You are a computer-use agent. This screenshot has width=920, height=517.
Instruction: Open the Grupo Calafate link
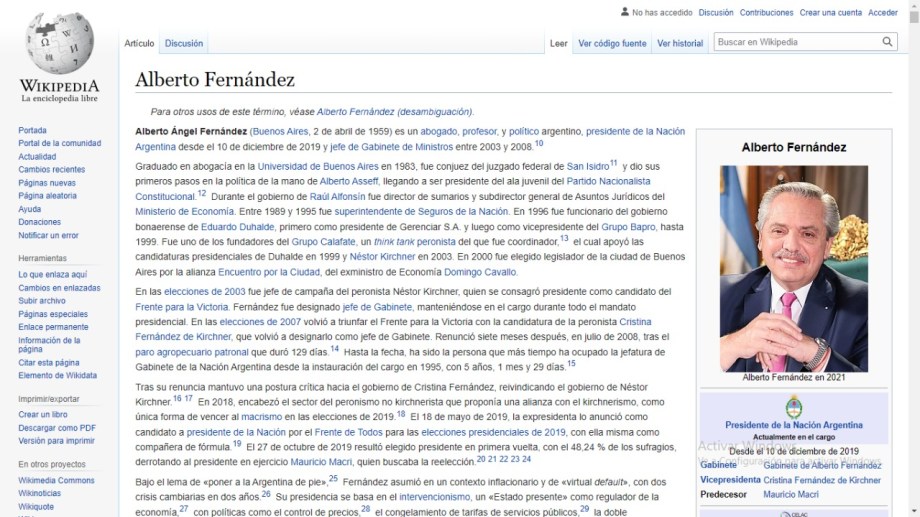pos(323,242)
